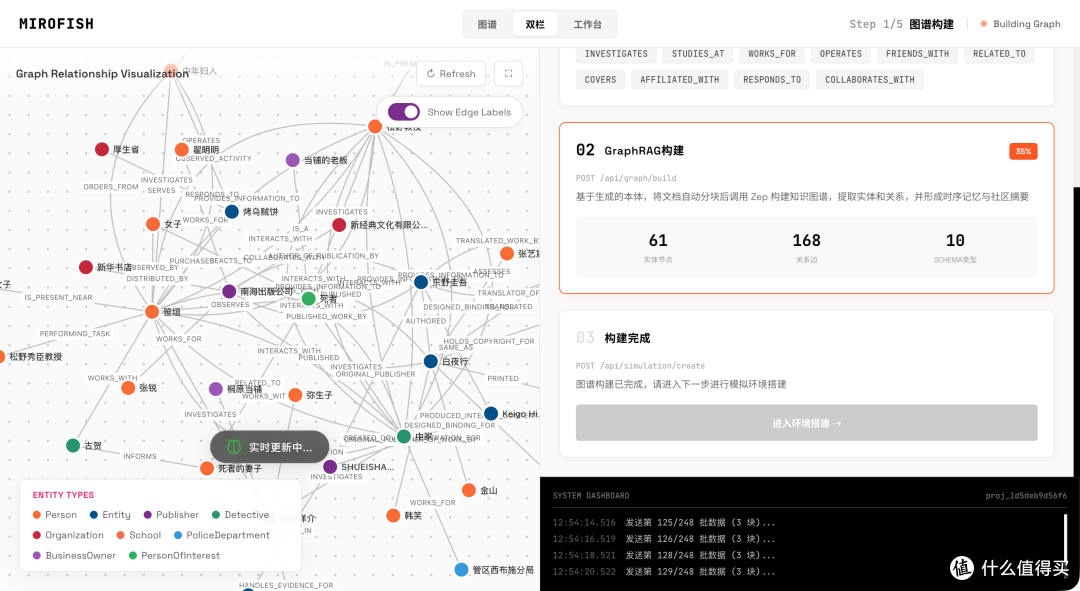The image size is (1080, 591).
Task: Click the 弥生子 graph node
Action: pyautogui.click(x=295, y=395)
